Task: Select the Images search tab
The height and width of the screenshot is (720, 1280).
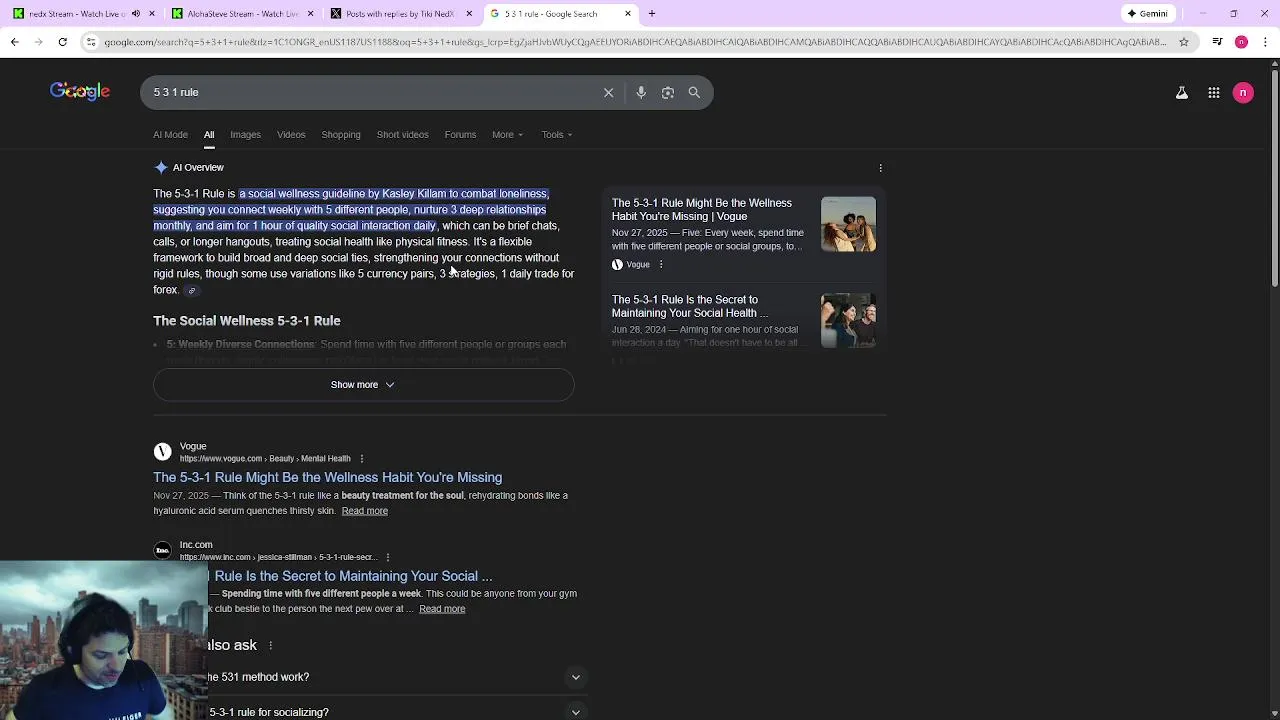Action: [x=245, y=135]
